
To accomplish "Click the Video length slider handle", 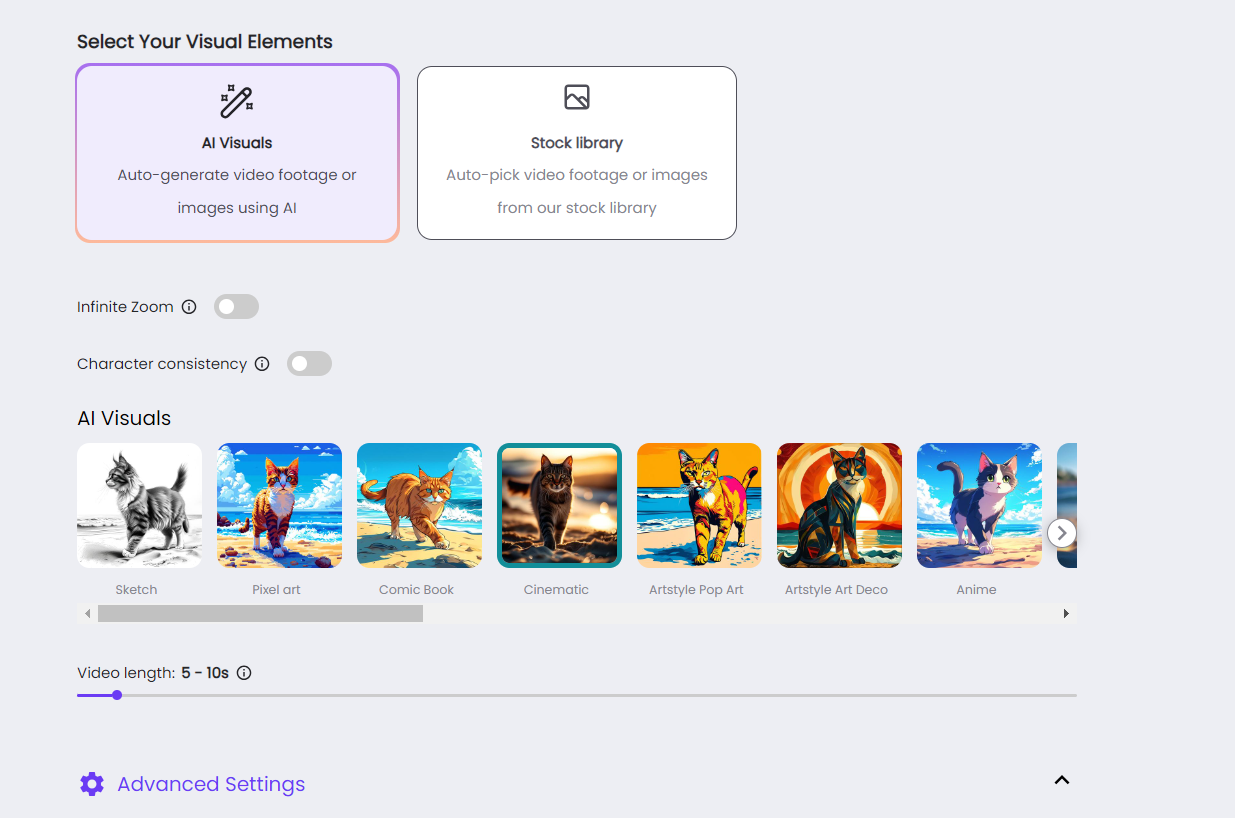I will pos(117,695).
